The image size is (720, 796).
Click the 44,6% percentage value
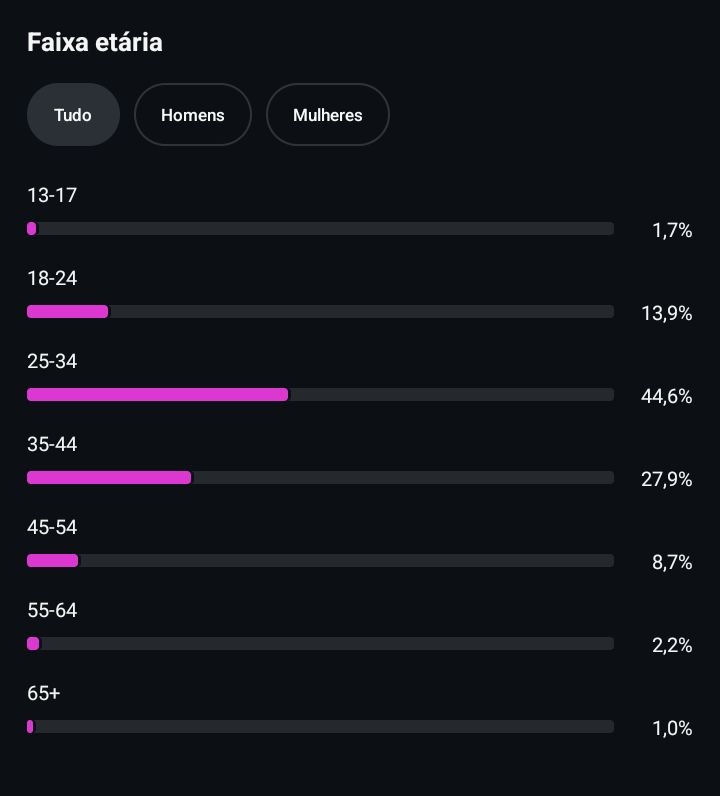666,396
